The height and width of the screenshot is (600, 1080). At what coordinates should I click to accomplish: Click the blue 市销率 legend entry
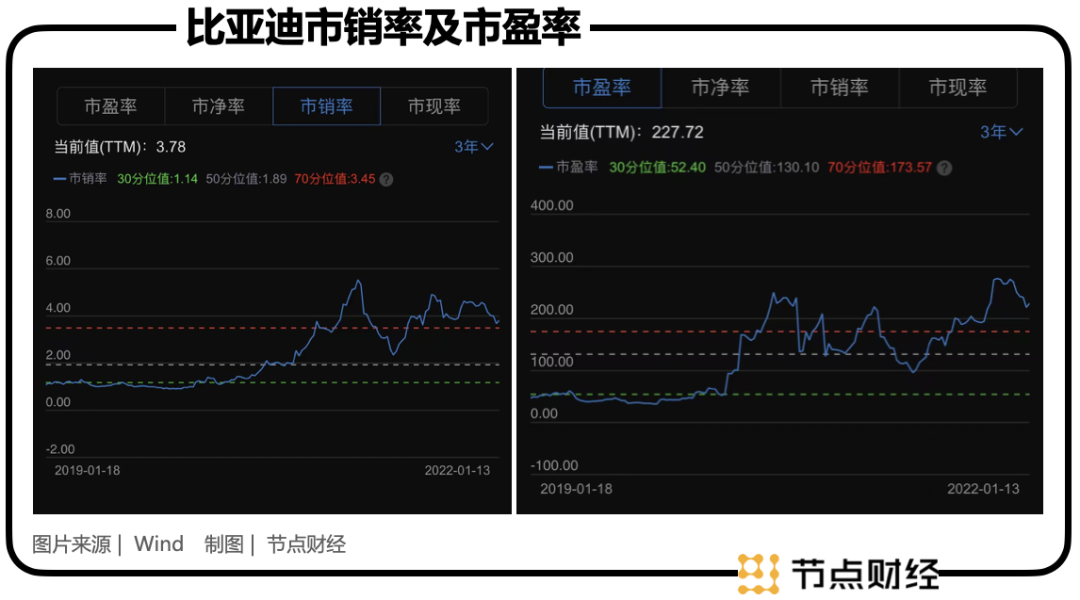pyautogui.click(x=80, y=179)
